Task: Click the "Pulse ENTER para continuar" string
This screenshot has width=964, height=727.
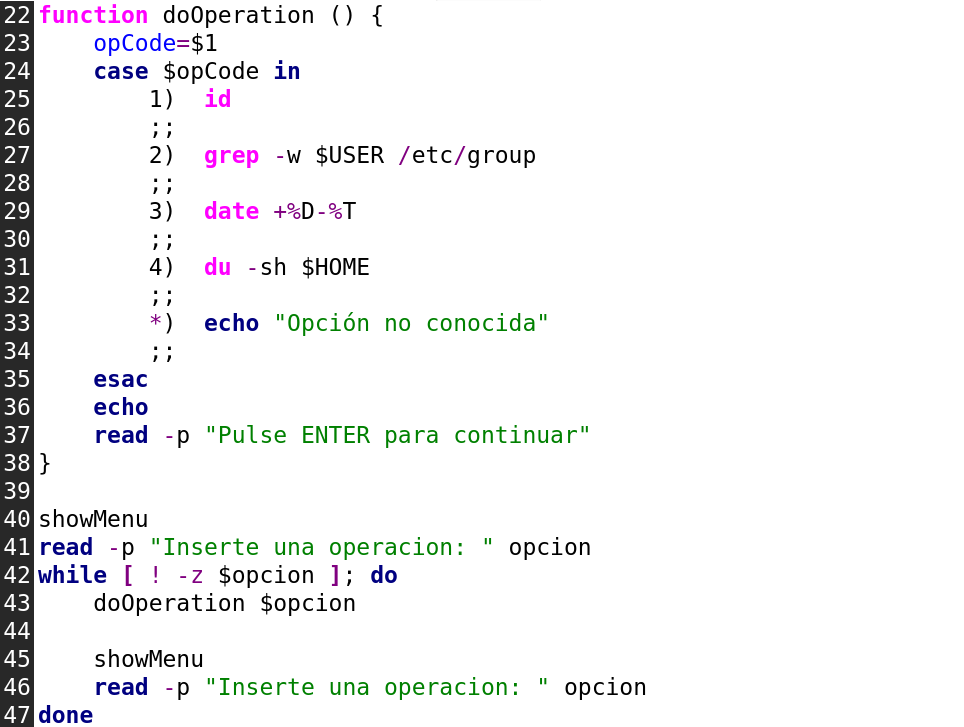Action: [x=397, y=436]
